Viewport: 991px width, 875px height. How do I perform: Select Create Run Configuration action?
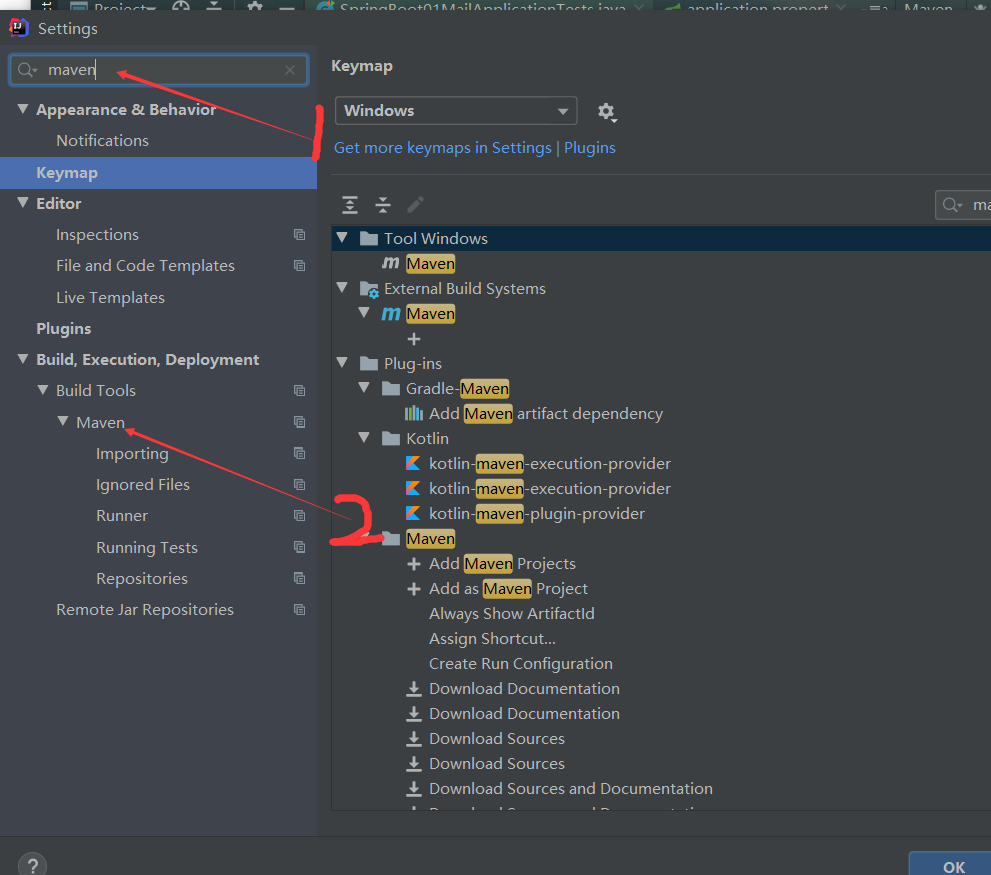pyautogui.click(x=521, y=663)
